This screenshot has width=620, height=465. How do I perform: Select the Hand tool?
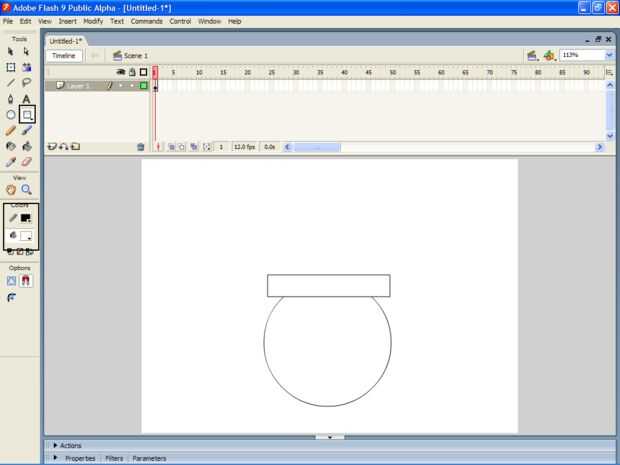click(x=11, y=190)
